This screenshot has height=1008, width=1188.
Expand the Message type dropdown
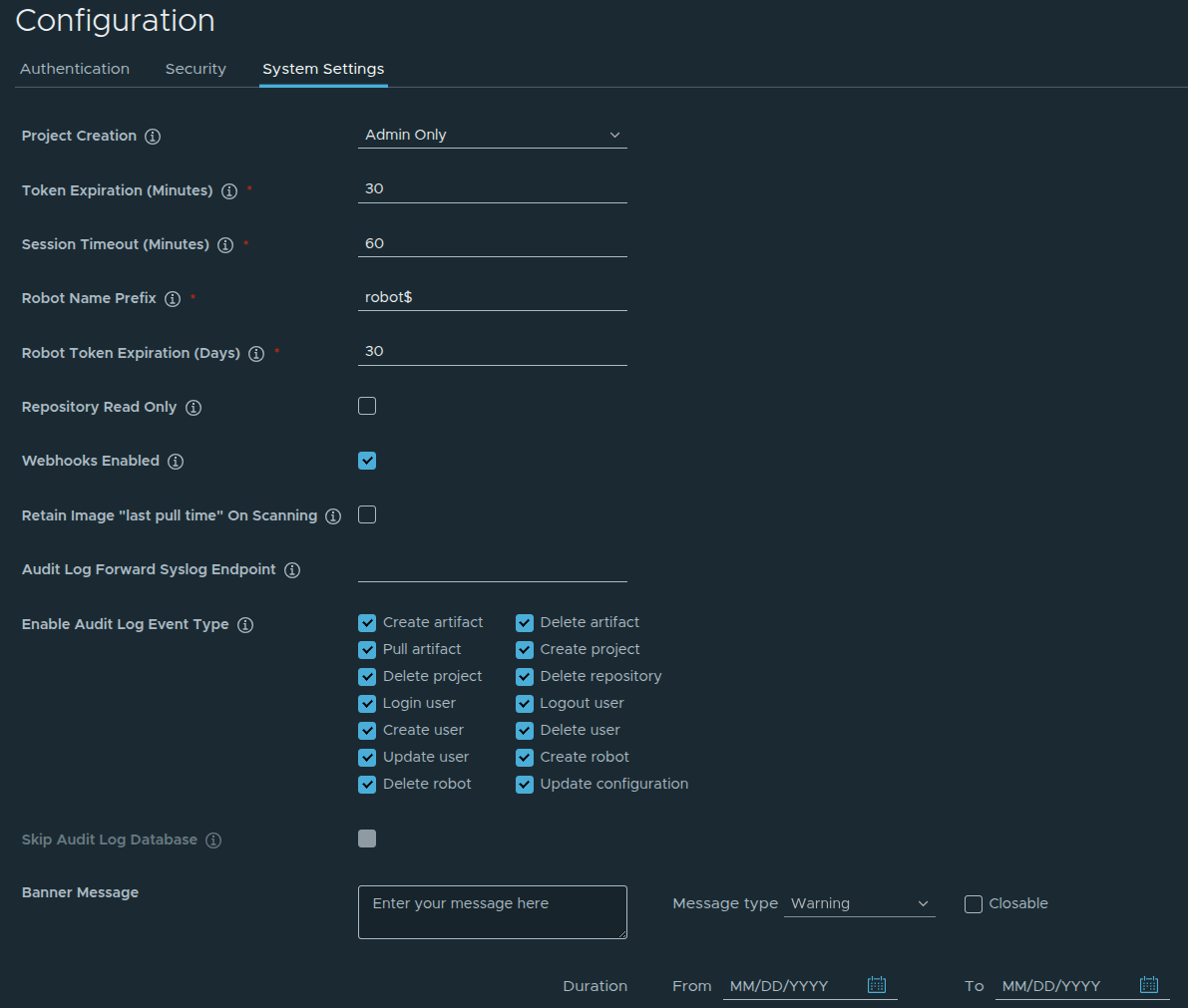(x=859, y=903)
